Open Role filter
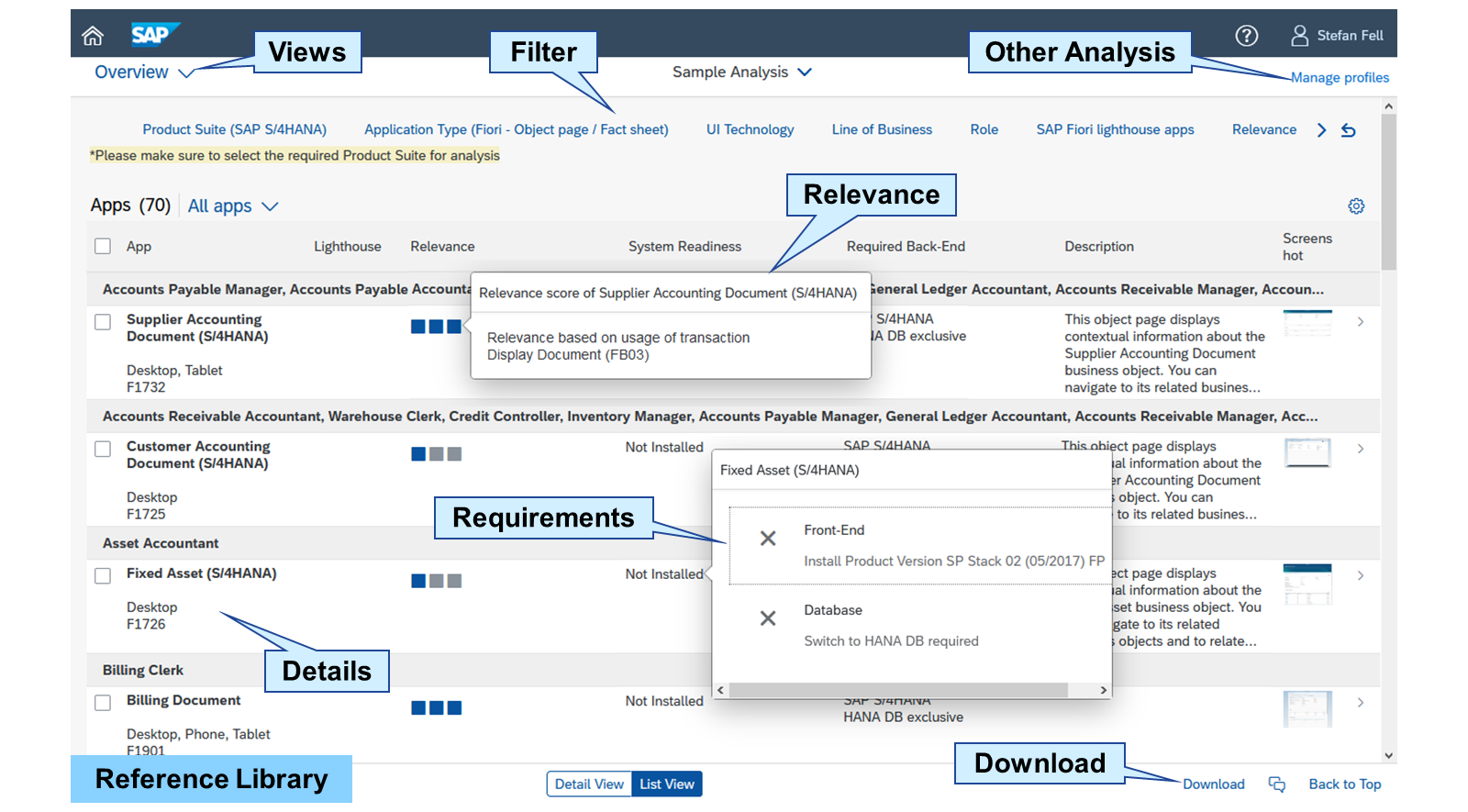 coord(984,130)
